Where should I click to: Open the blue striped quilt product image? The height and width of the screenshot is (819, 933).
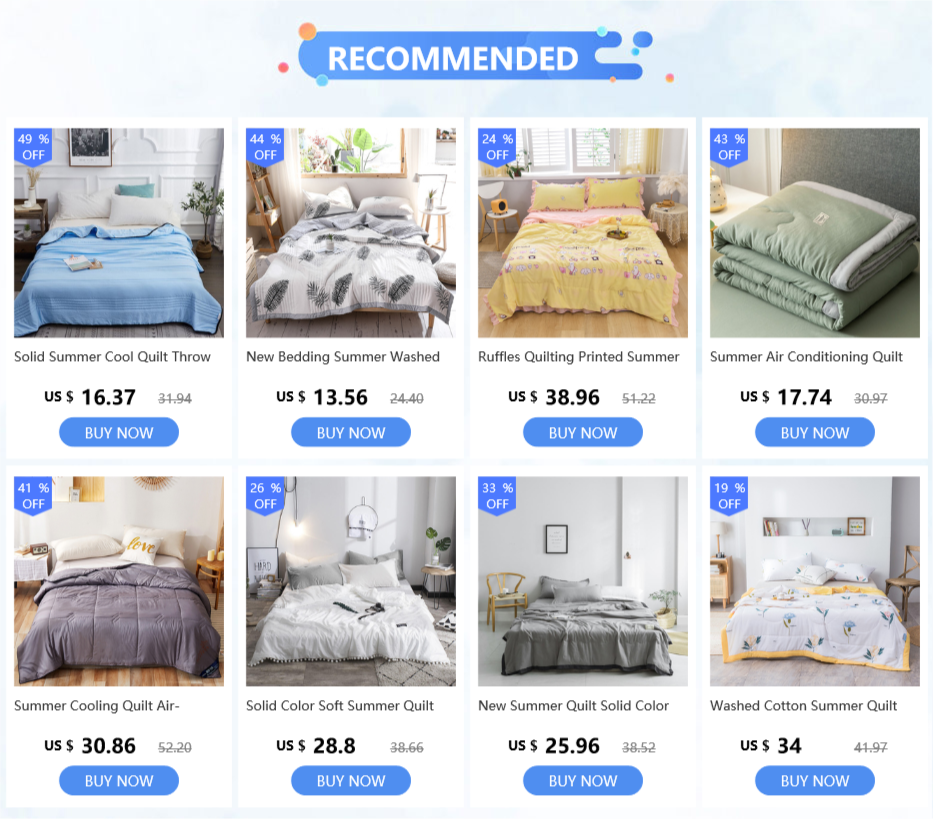tap(119, 233)
